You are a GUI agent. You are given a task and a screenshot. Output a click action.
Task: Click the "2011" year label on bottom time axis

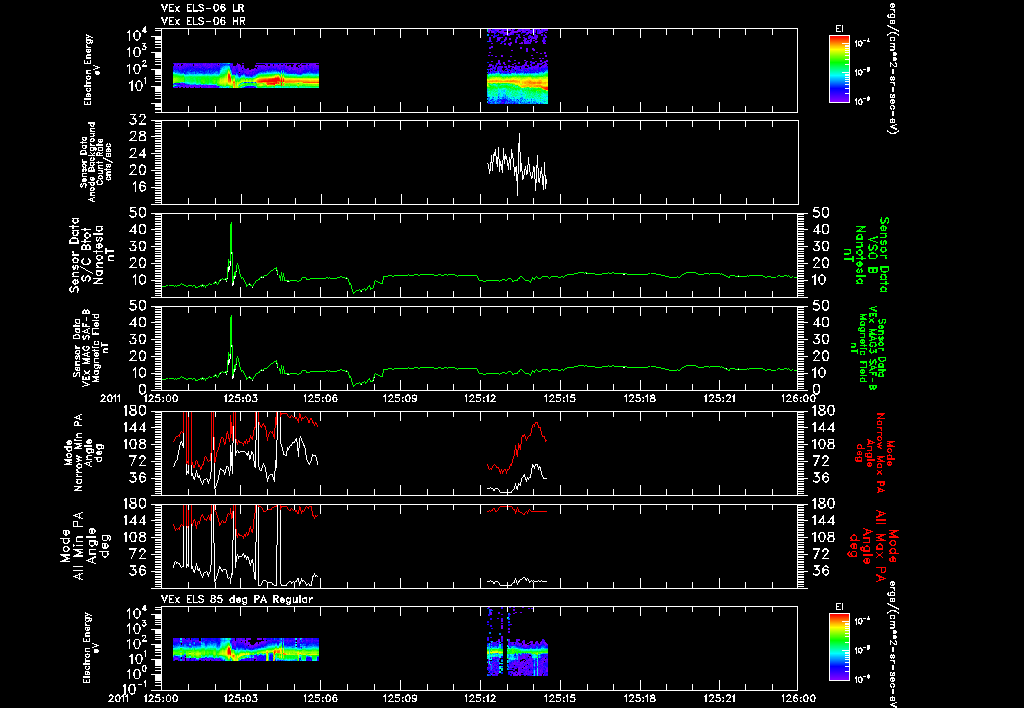coord(118,698)
